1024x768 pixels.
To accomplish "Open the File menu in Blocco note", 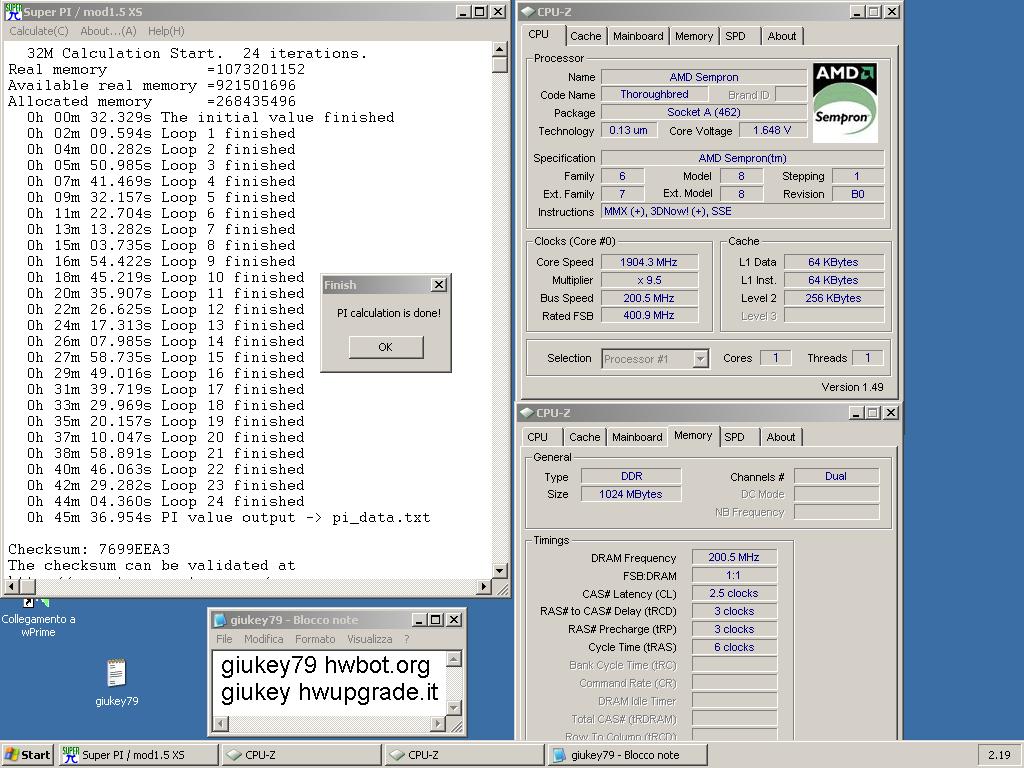I will (224, 639).
